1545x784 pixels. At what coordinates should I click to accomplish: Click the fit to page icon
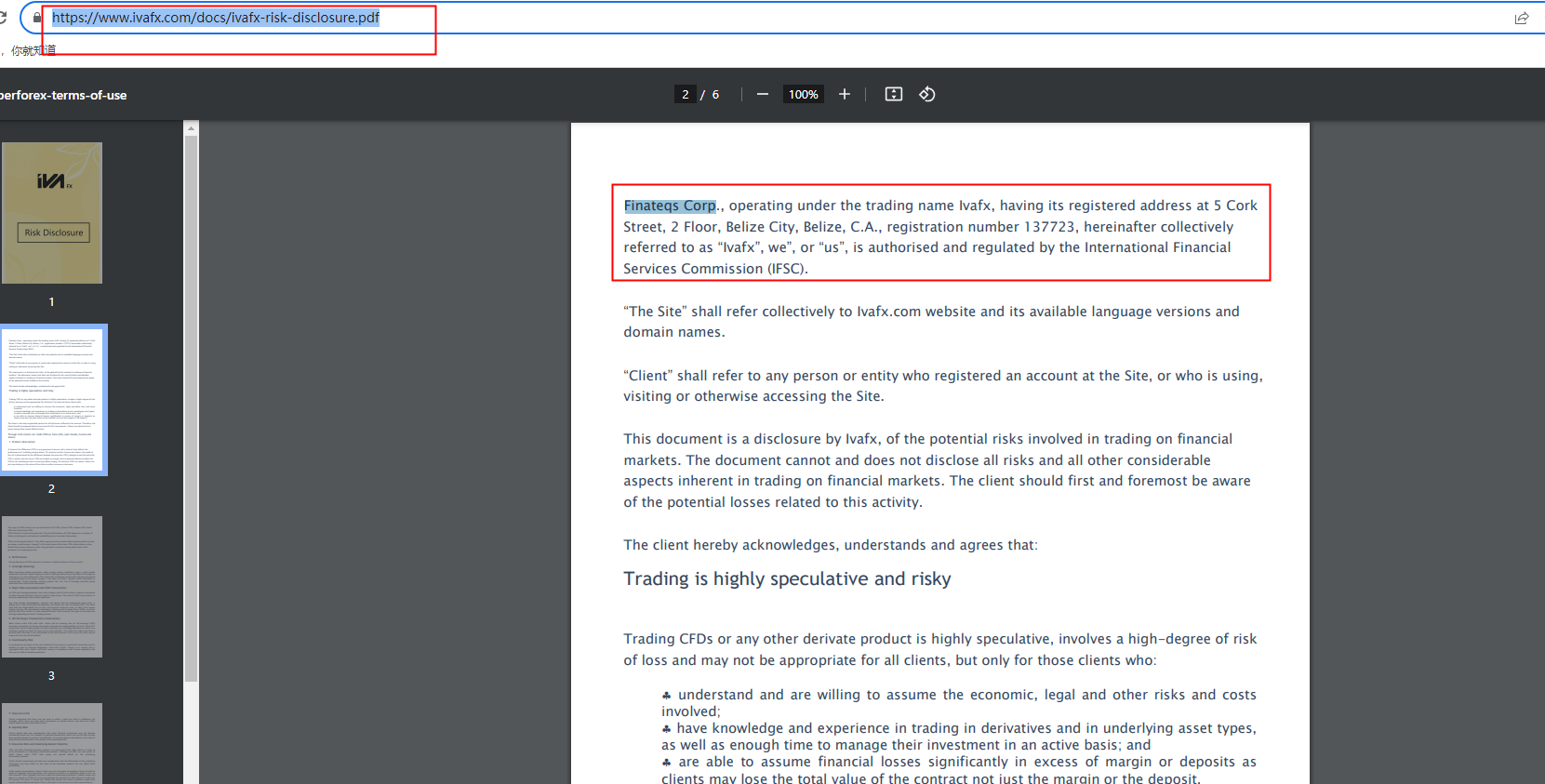[x=894, y=94]
